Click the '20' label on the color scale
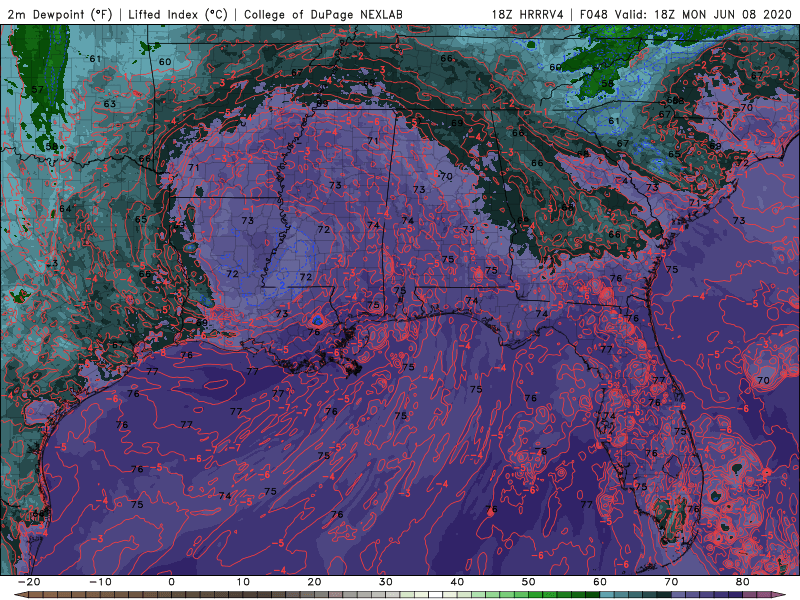This screenshot has width=800, height=600. tap(314, 582)
